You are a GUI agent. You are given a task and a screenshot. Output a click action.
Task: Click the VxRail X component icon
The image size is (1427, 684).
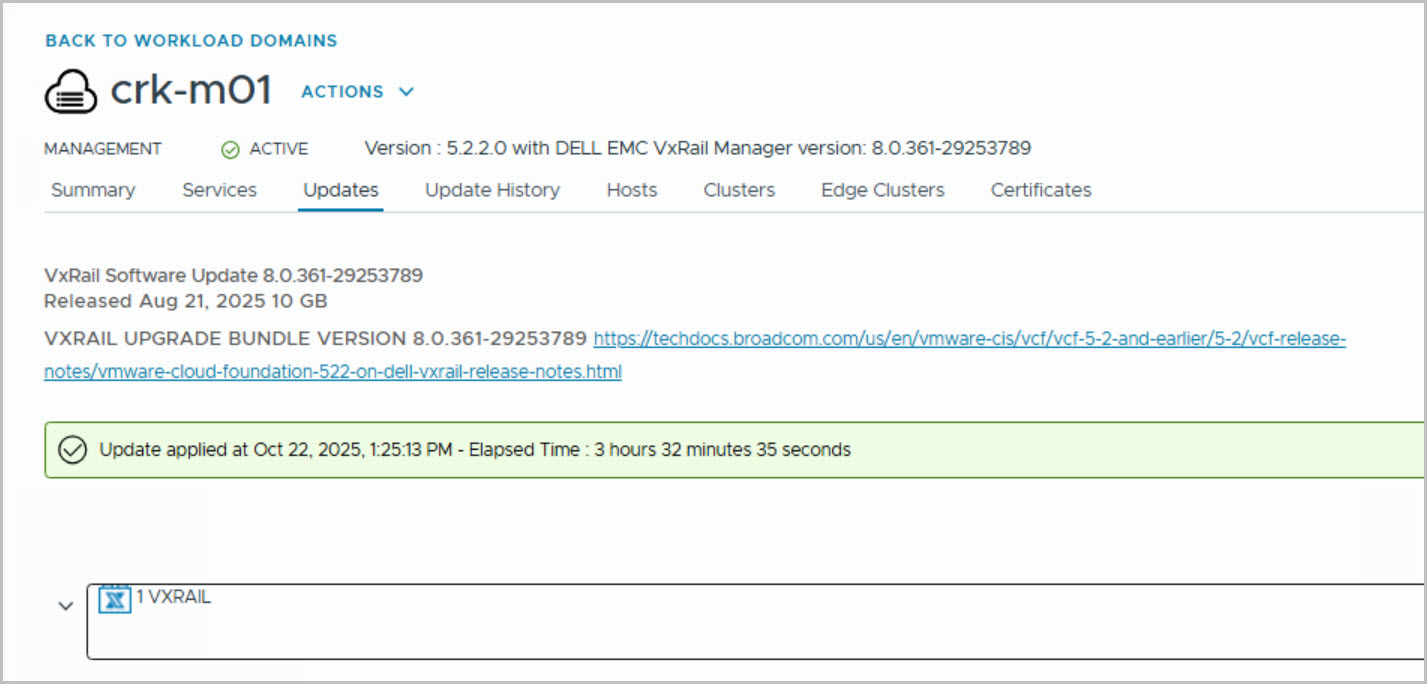pyautogui.click(x=115, y=599)
